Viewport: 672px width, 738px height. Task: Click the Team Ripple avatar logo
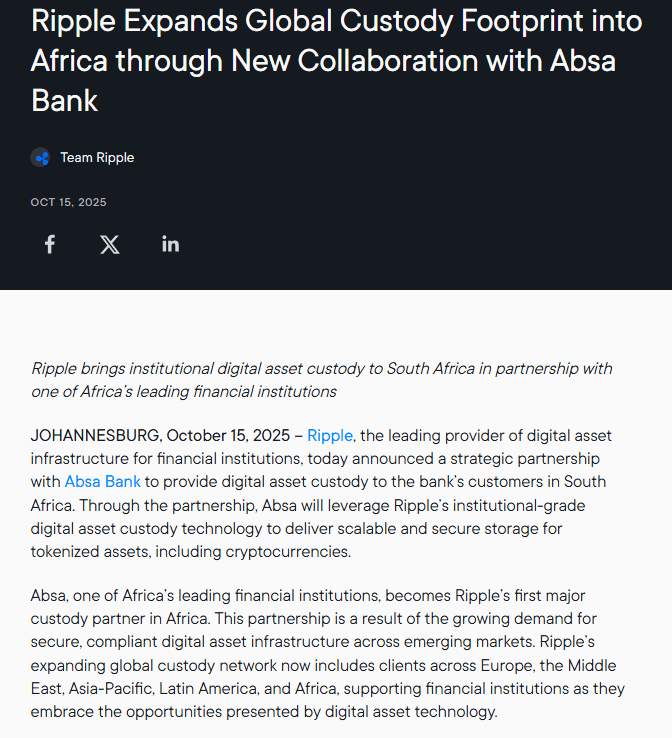[40, 157]
